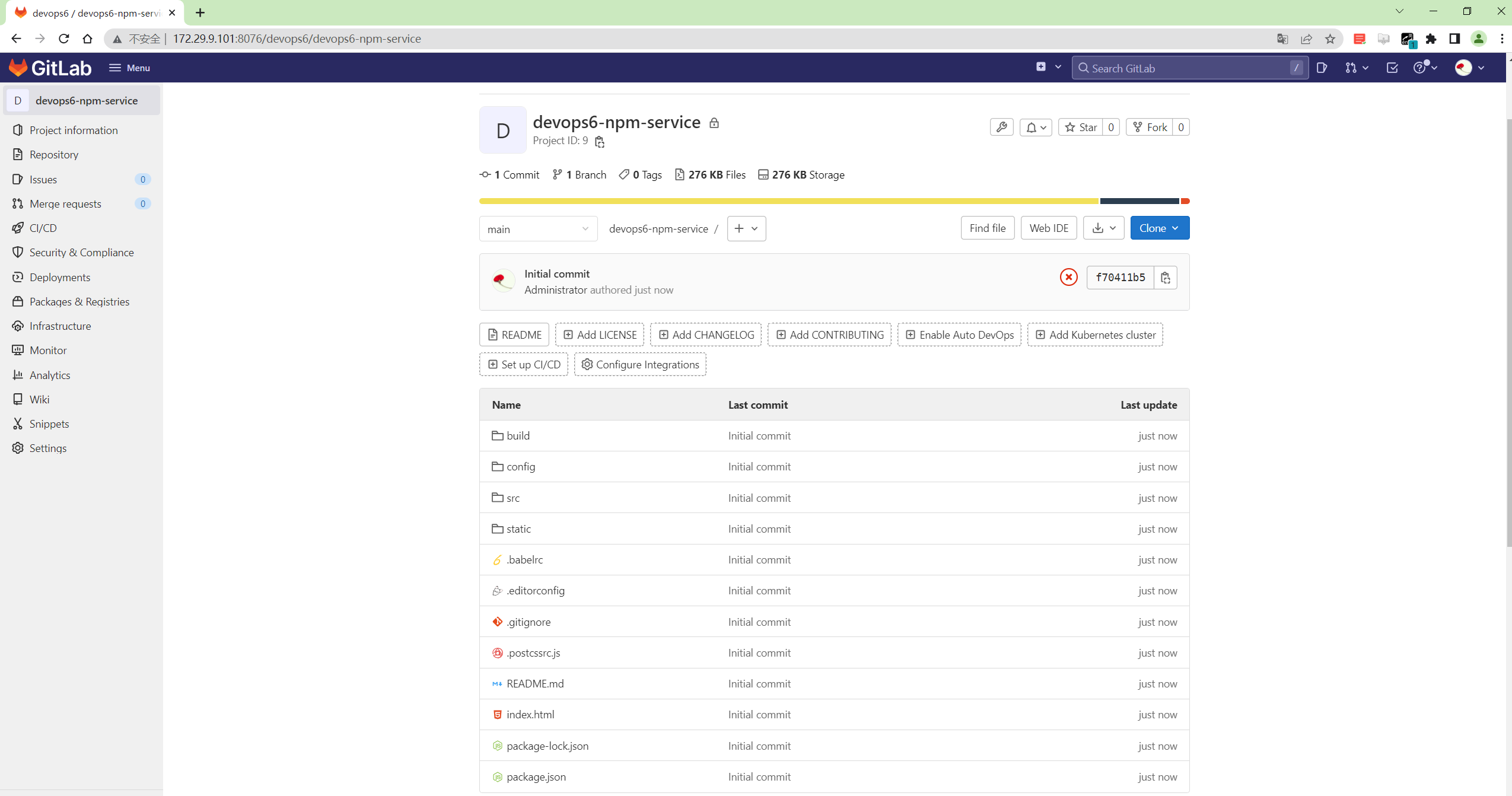Click the project admin wrench icon button
Image resolution: width=1512 pixels, height=796 pixels.
(1001, 127)
